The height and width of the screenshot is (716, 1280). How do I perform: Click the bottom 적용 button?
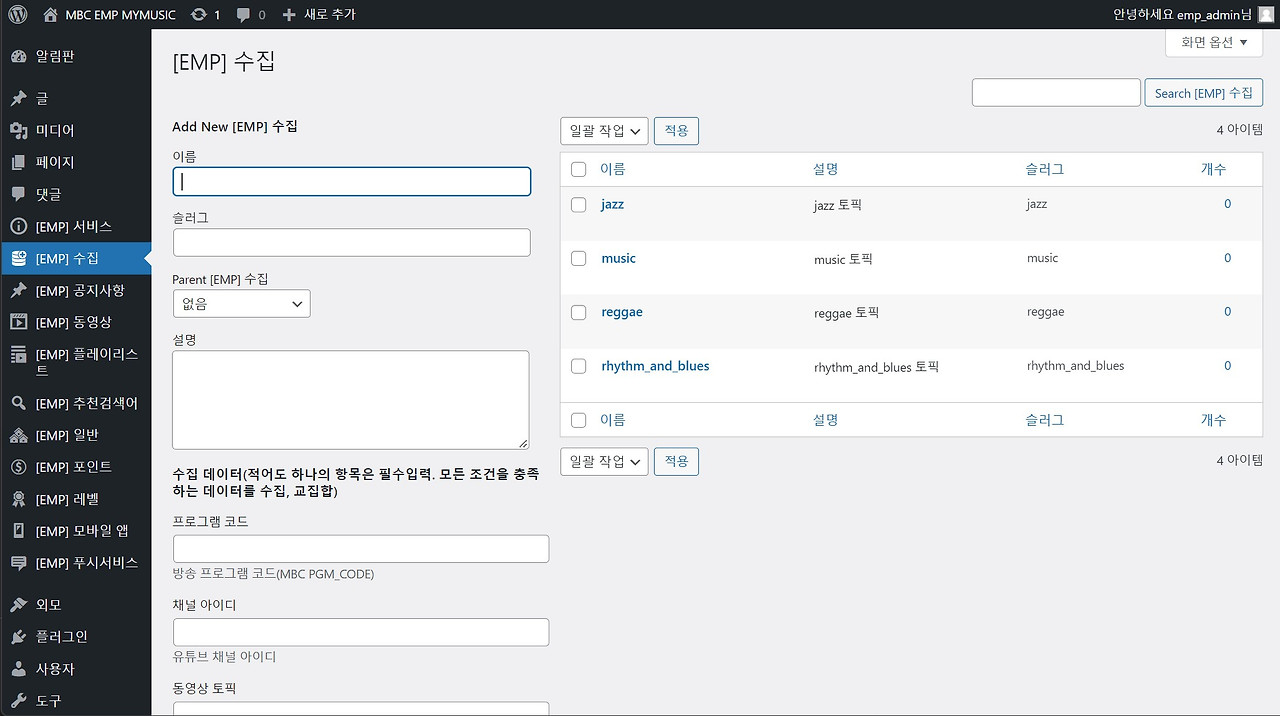(676, 461)
